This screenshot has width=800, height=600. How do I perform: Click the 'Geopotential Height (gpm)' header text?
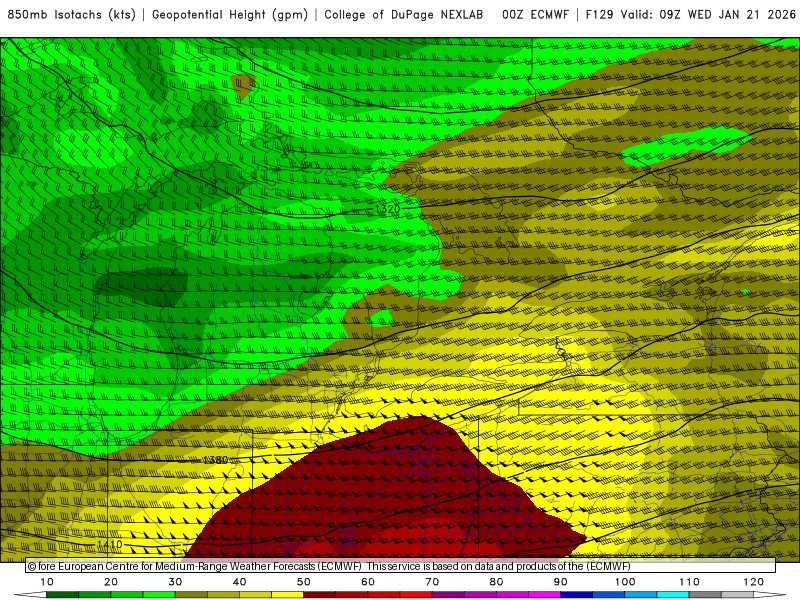click(230, 15)
